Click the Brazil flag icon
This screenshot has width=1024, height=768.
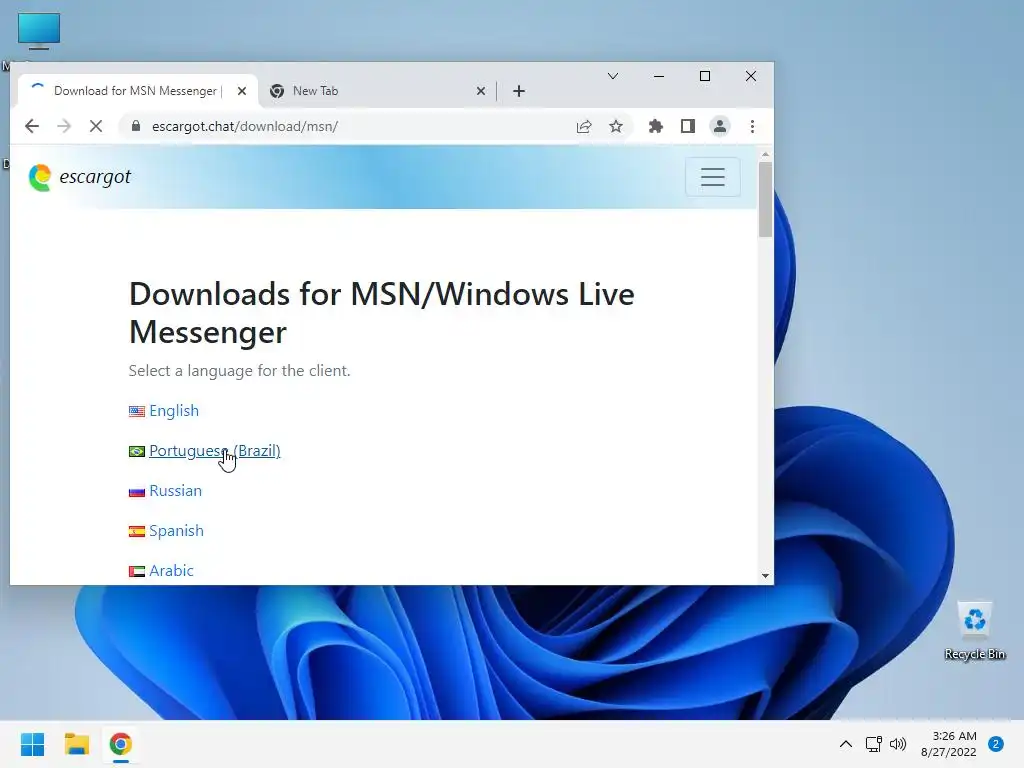point(136,451)
